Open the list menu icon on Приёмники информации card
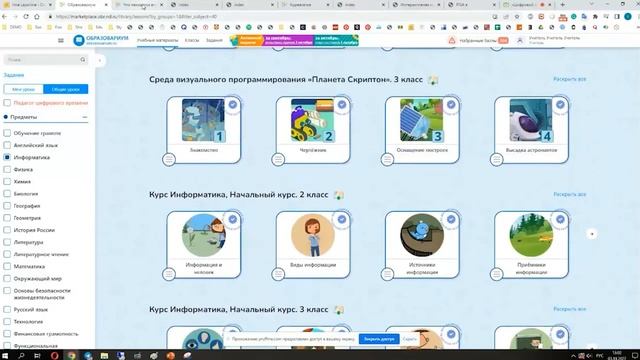This screenshot has height=360, width=640. 497,274
